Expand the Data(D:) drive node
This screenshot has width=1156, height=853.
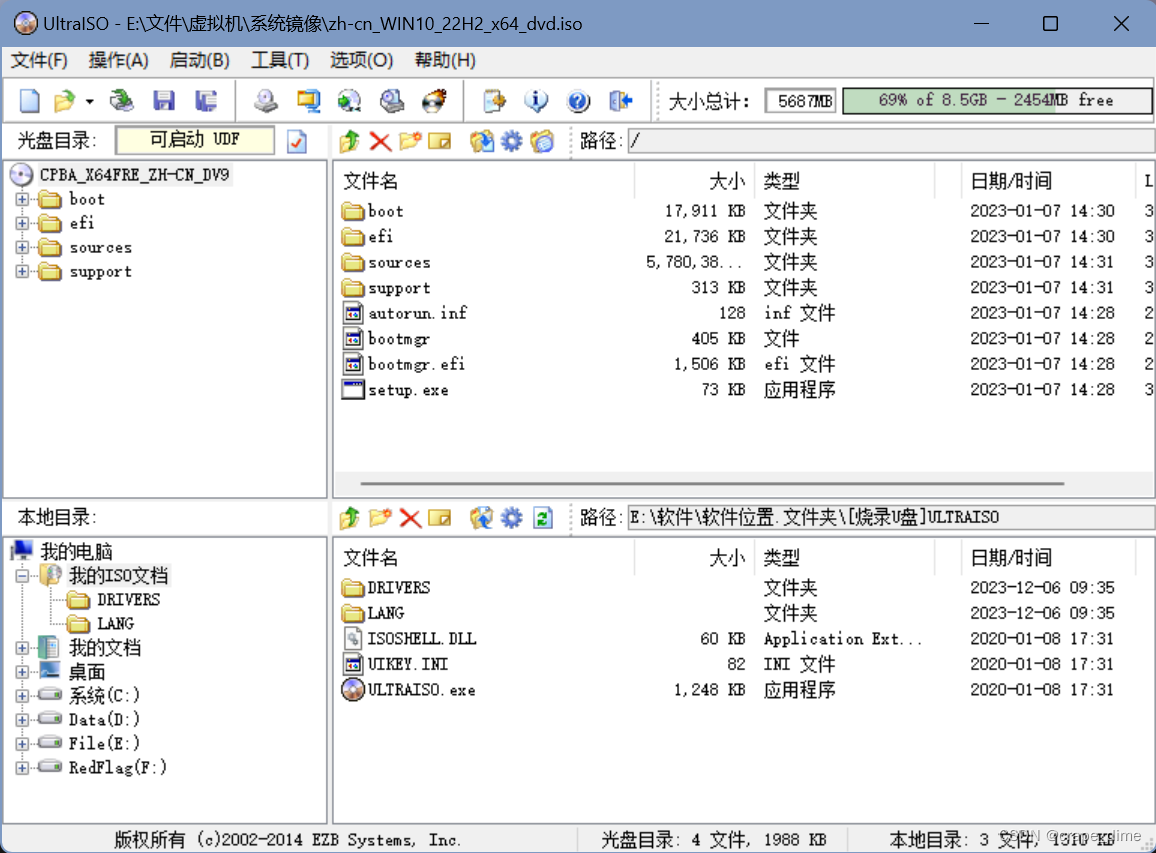[22, 720]
